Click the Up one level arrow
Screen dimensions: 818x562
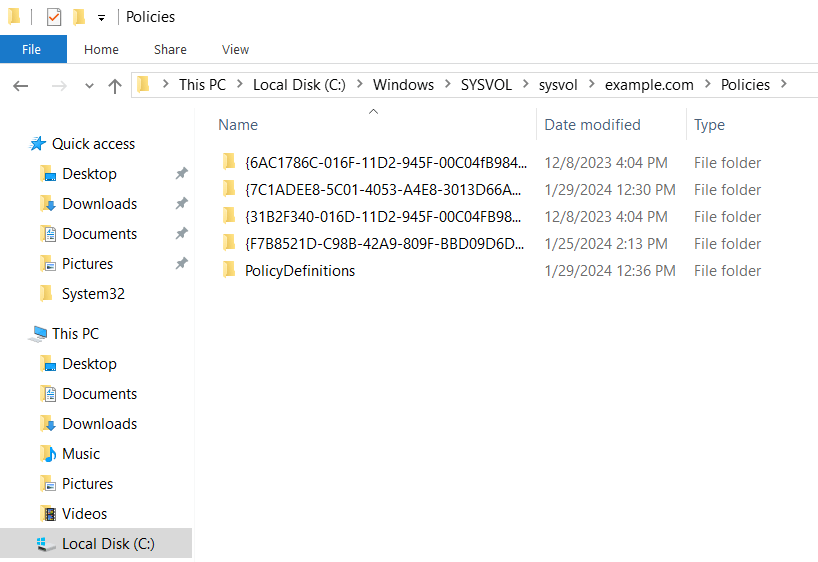pyautogui.click(x=115, y=85)
